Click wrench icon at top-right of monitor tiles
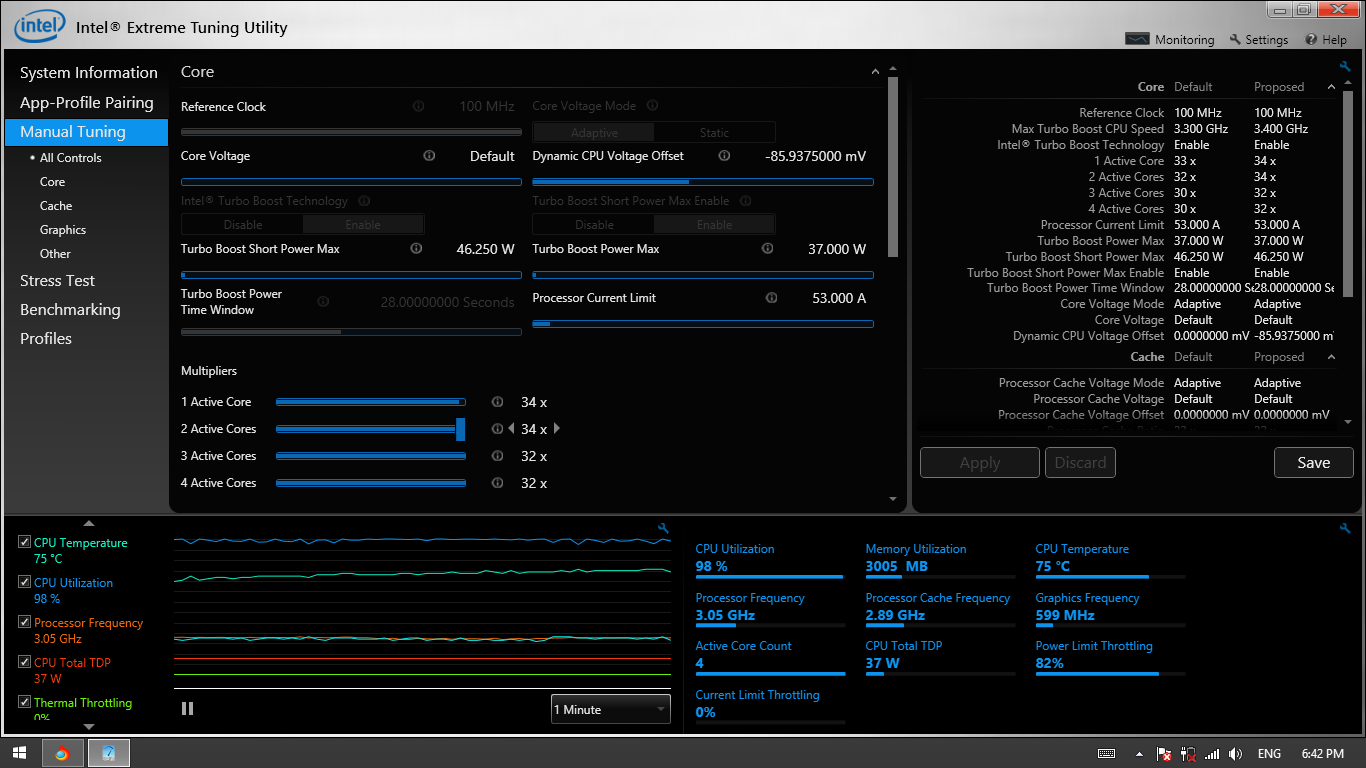The image size is (1366, 768). [x=1345, y=528]
